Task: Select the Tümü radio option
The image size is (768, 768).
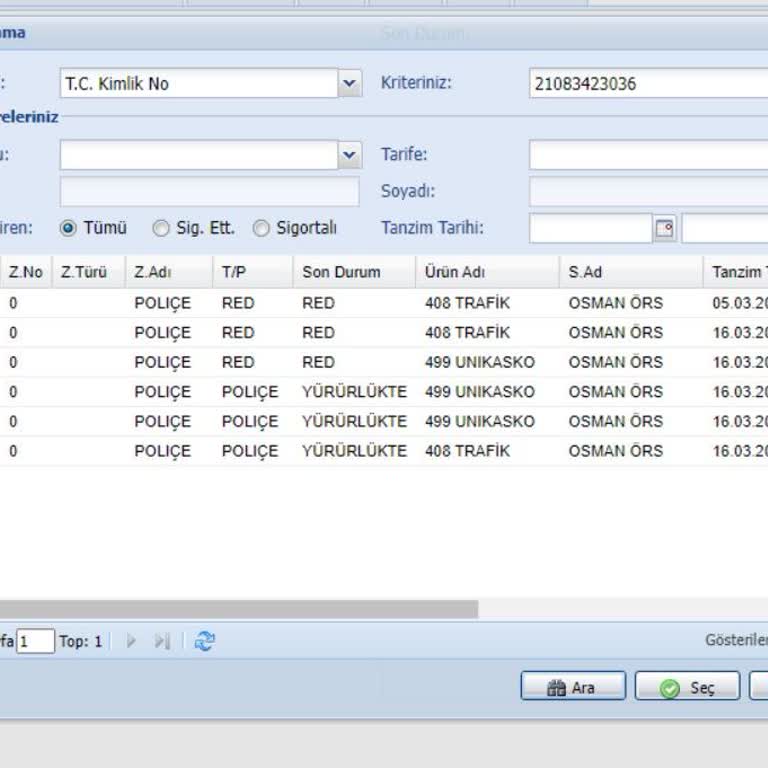Action: tap(69, 228)
